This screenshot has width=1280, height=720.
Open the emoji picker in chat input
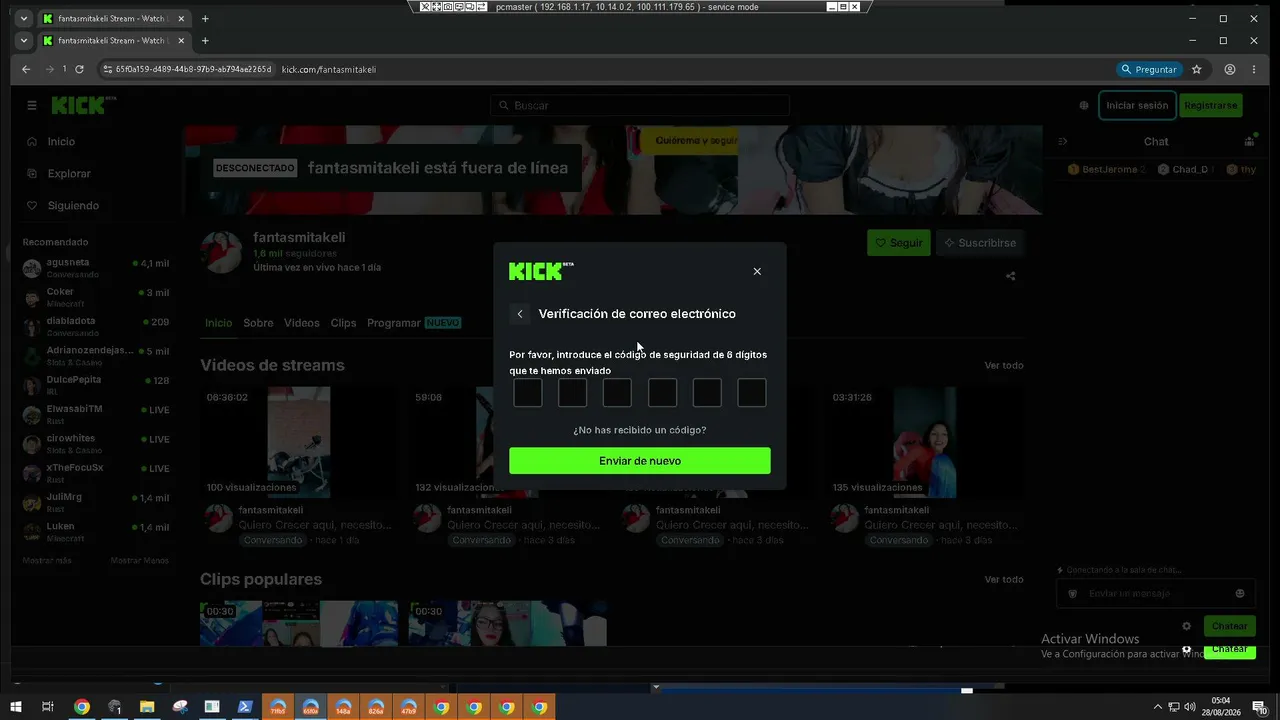coord(1240,593)
